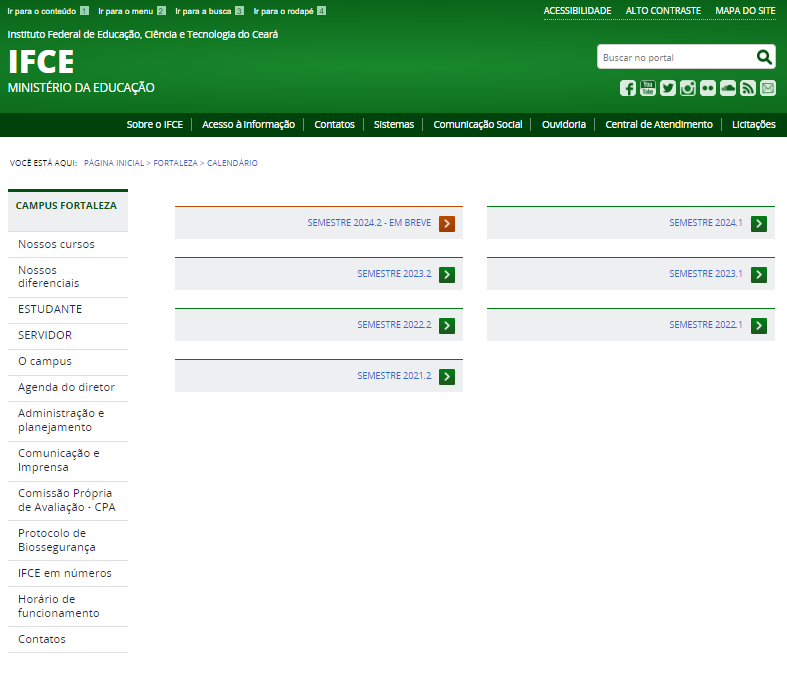Open Nossos cursos in sidebar
This screenshot has height=700, width=787.
[56, 244]
